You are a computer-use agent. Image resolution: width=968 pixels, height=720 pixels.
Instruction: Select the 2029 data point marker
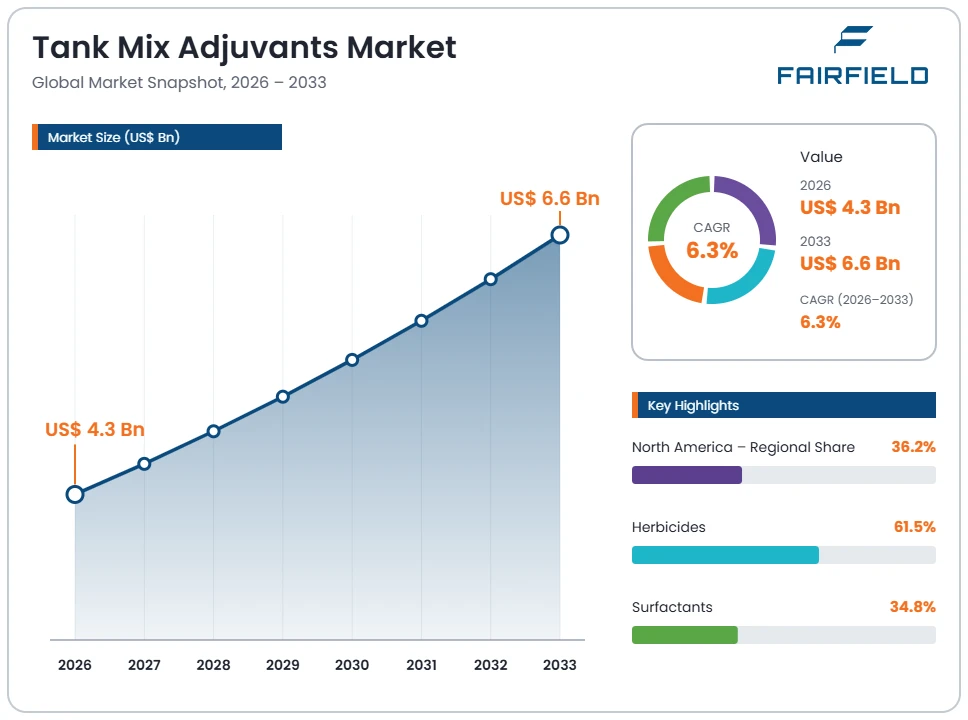(x=283, y=396)
